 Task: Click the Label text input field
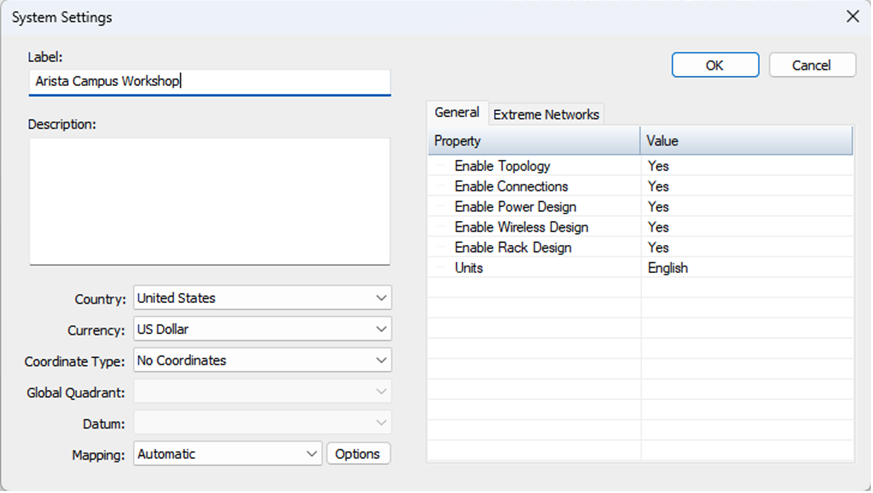pos(209,82)
